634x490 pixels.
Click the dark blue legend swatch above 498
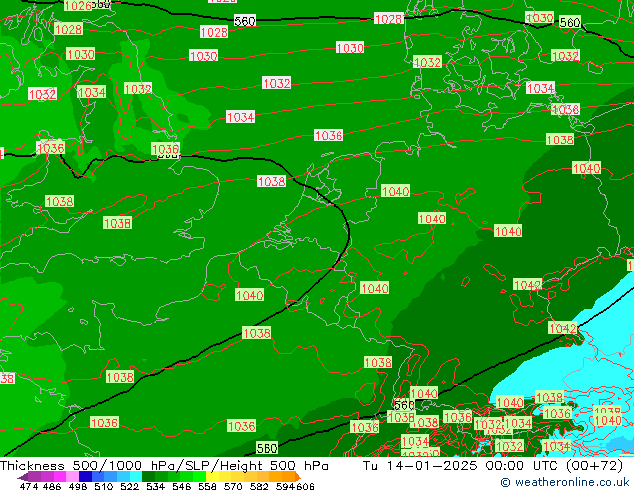[x=85, y=476]
